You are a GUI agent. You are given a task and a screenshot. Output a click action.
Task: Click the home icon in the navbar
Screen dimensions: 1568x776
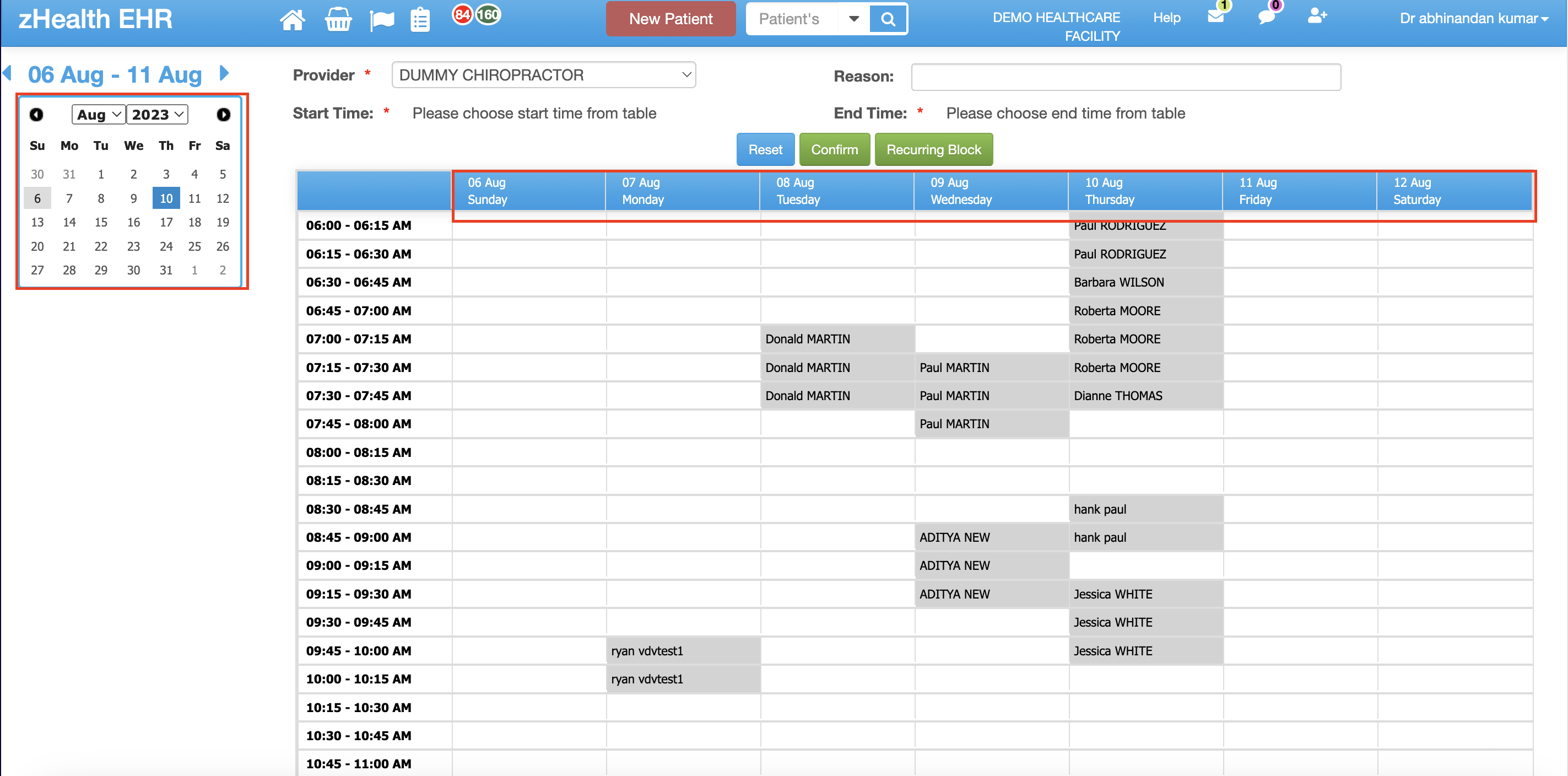tap(293, 19)
